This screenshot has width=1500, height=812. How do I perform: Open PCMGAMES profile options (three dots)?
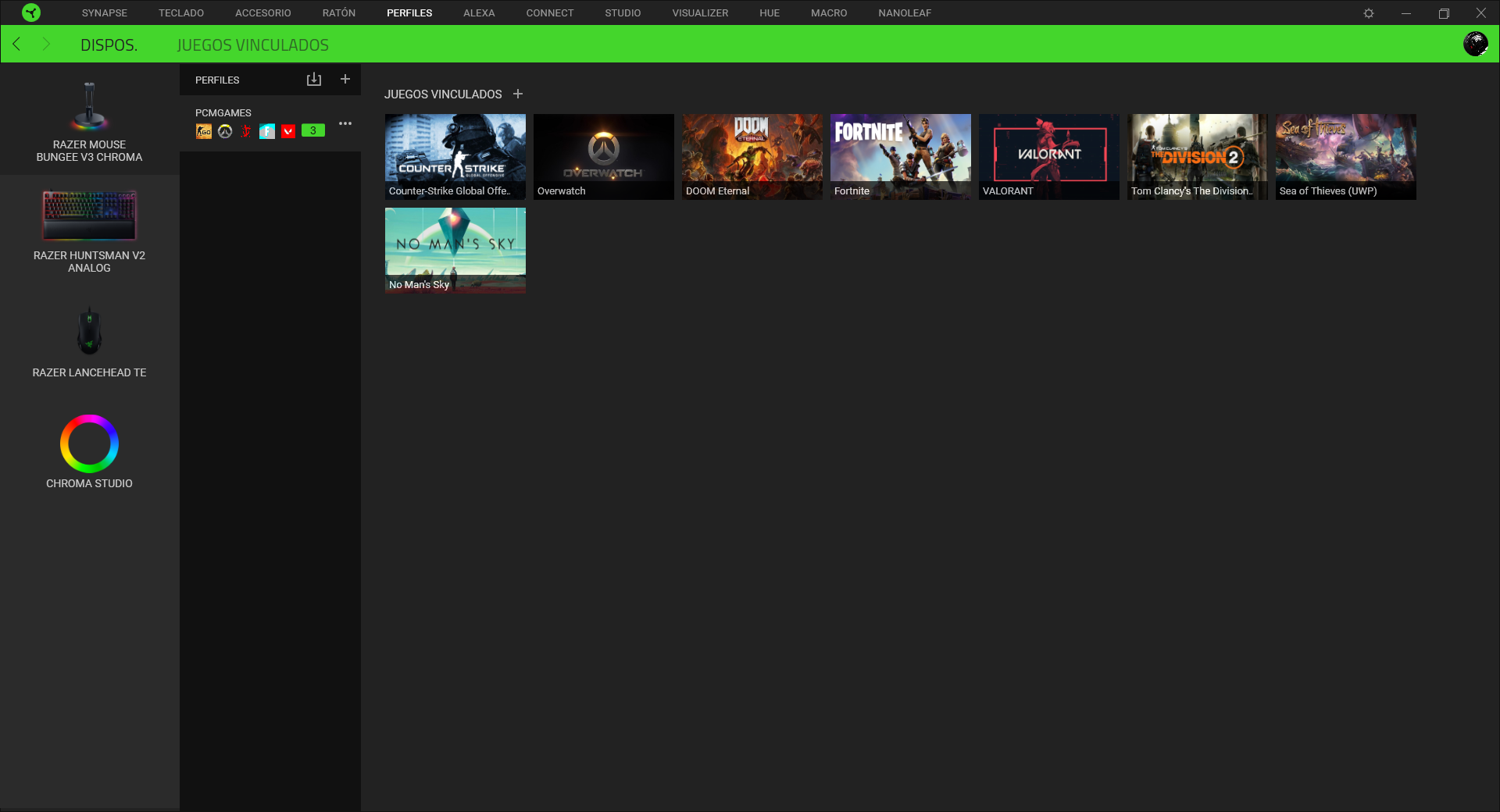click(x=345, y=123)
